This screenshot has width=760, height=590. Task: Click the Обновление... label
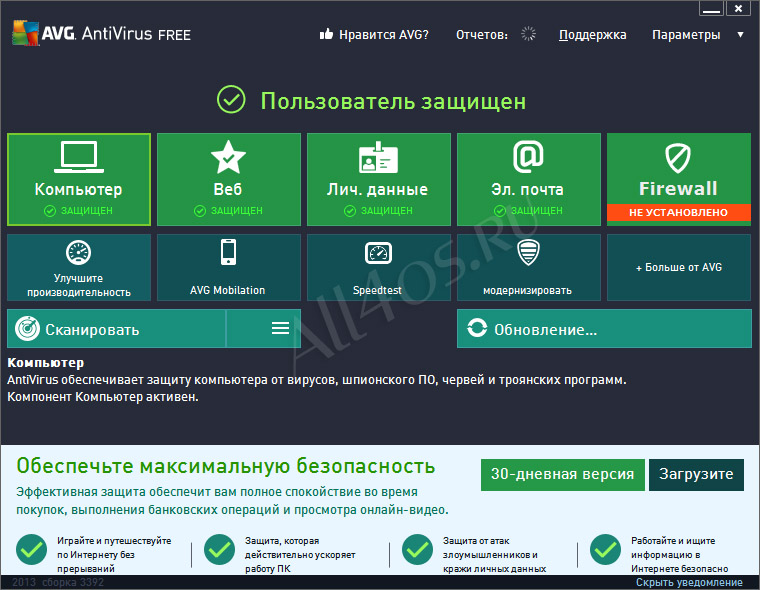pyautogui.click(x=545, y=330)
